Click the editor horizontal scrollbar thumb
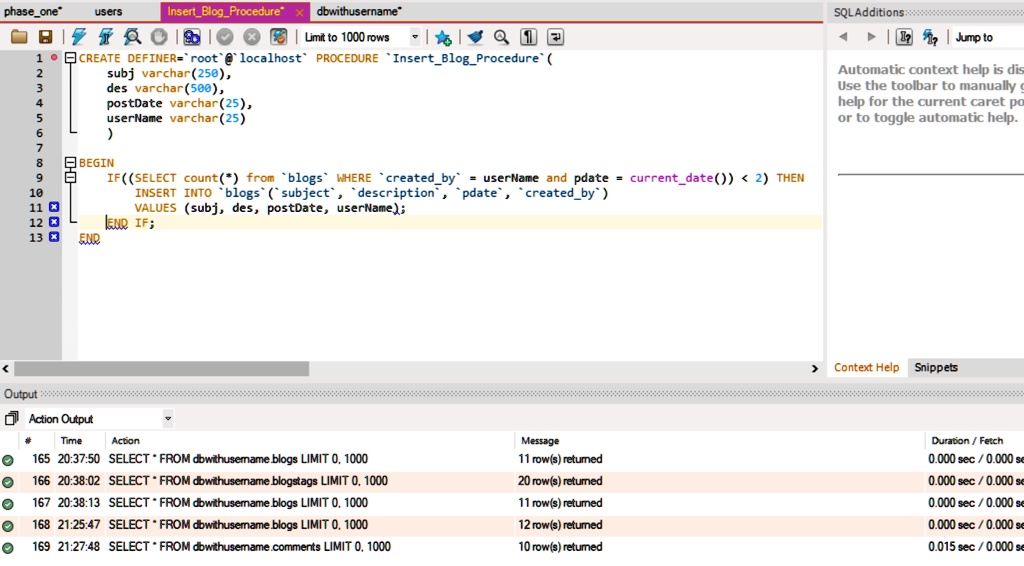1024x566 pixels. point(161,369)
